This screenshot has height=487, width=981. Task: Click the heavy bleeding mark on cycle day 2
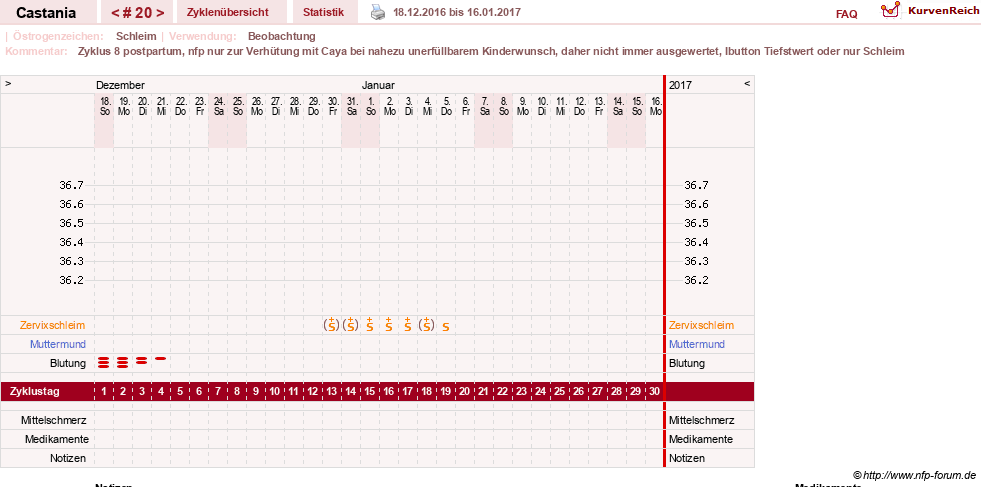click(x=123, y=362)
